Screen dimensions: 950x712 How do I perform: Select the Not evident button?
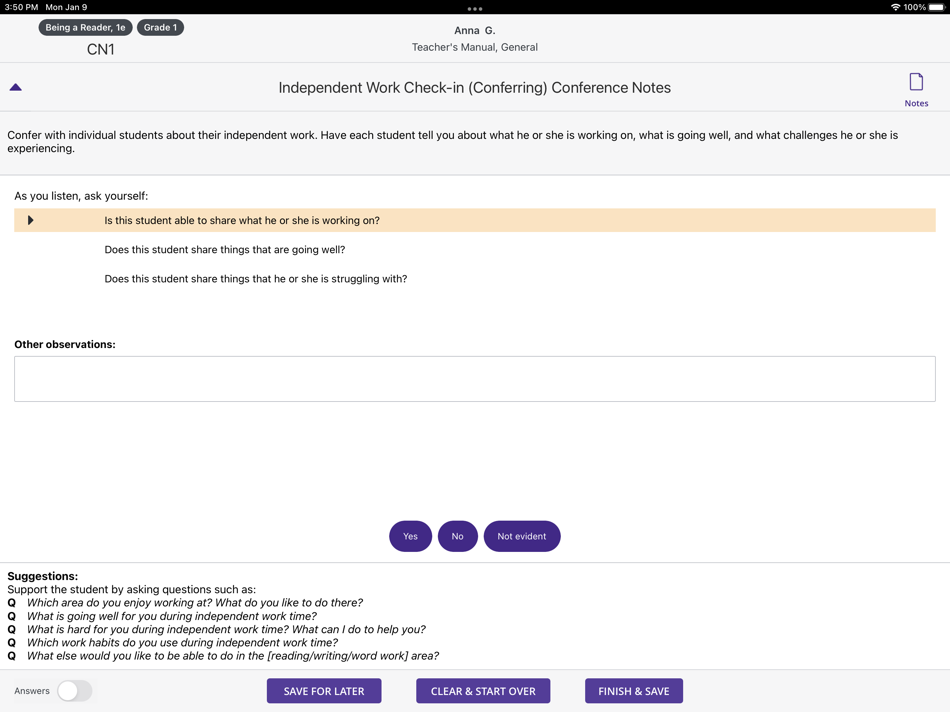click(522, 536)
